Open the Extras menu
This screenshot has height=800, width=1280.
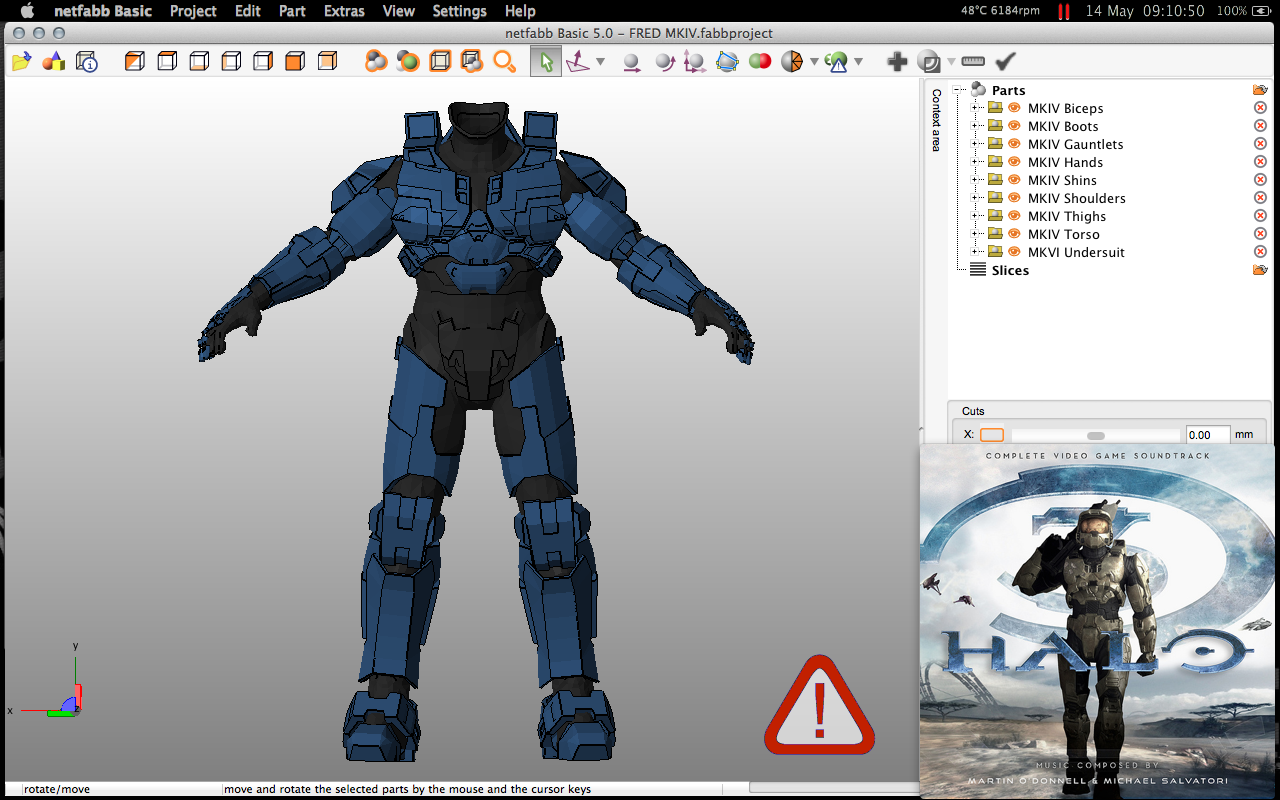pos(345,11)
